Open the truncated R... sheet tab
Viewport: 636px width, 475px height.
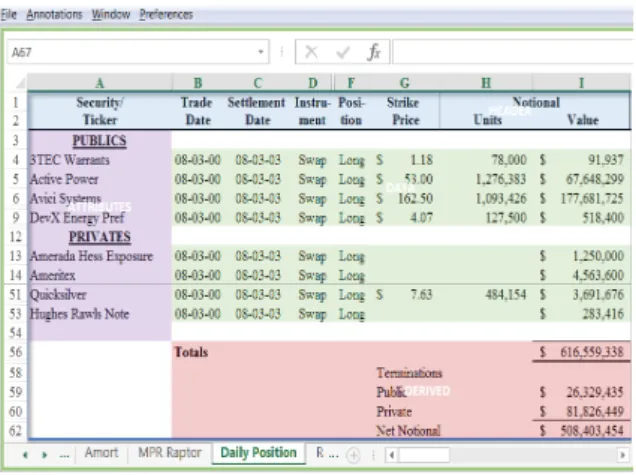coord(327,453)
